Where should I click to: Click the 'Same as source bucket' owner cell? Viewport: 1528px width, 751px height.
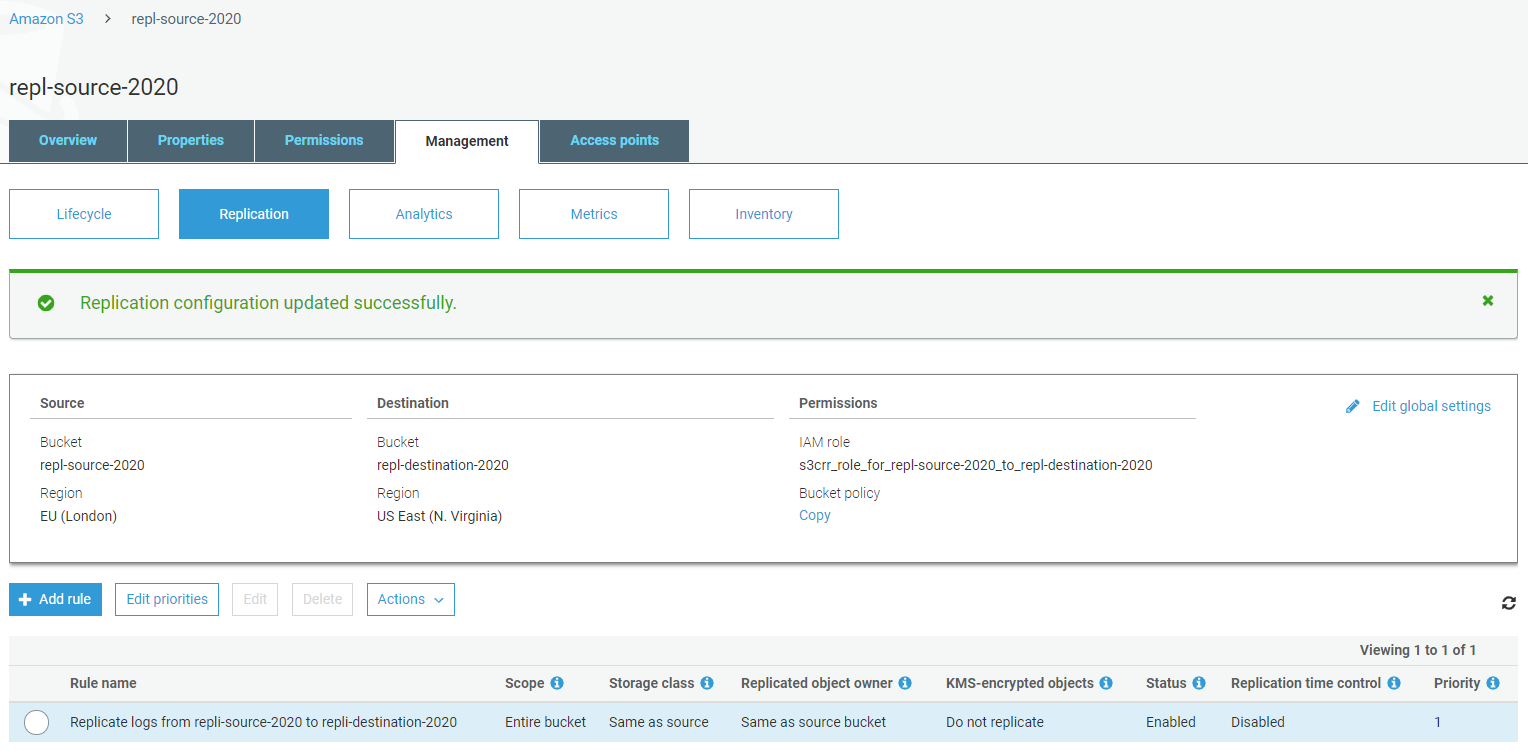(814, 722)
